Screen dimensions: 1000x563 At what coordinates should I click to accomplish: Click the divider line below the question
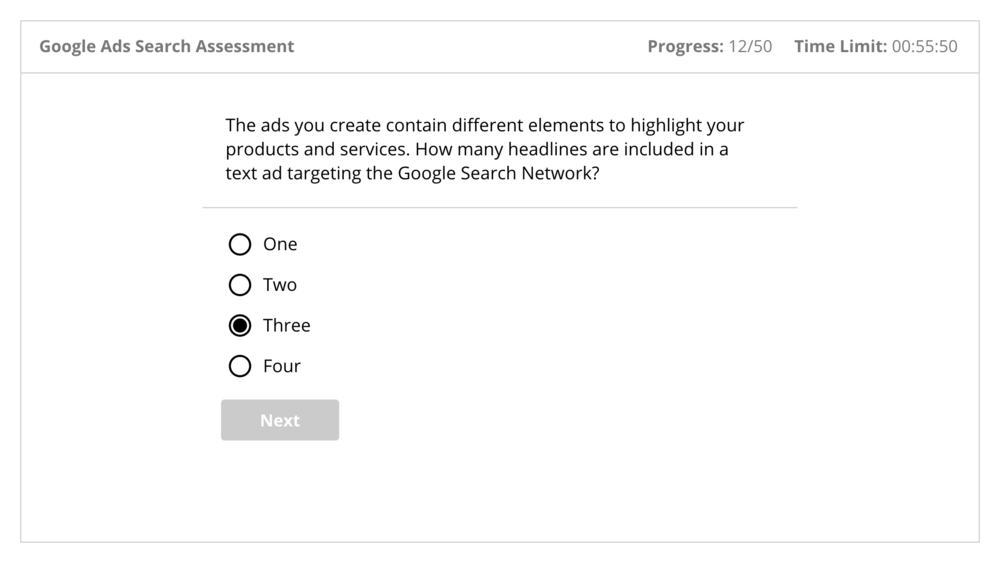click(500, 208)
